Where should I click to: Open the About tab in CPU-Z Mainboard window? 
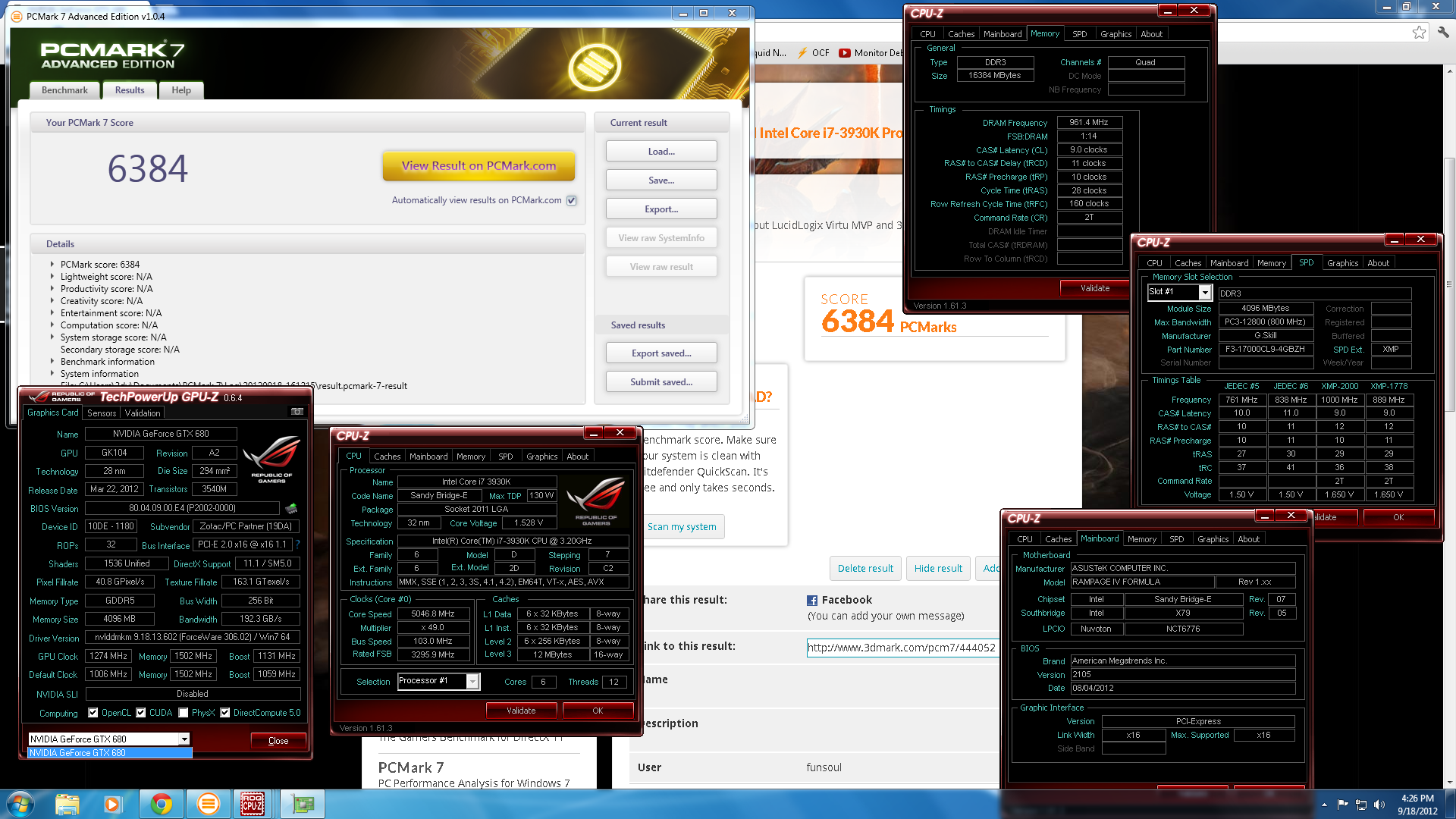1248,539
